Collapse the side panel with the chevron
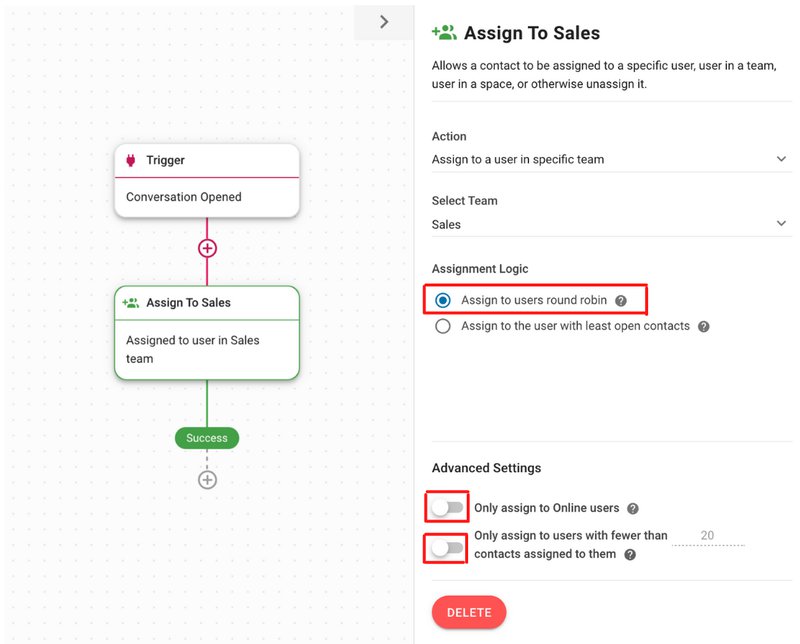Viewport: 800px width, 644px height. [384, 21]
